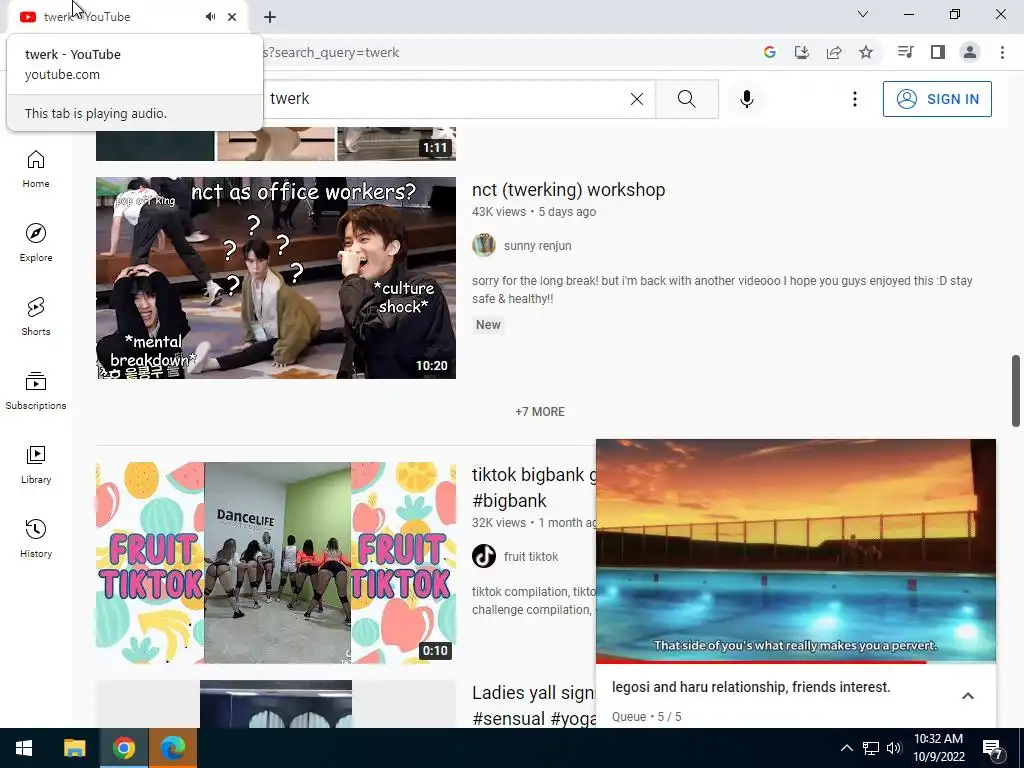Share this page icon
This screenshot has width=1024, height=768.
[x=834, y=52]
